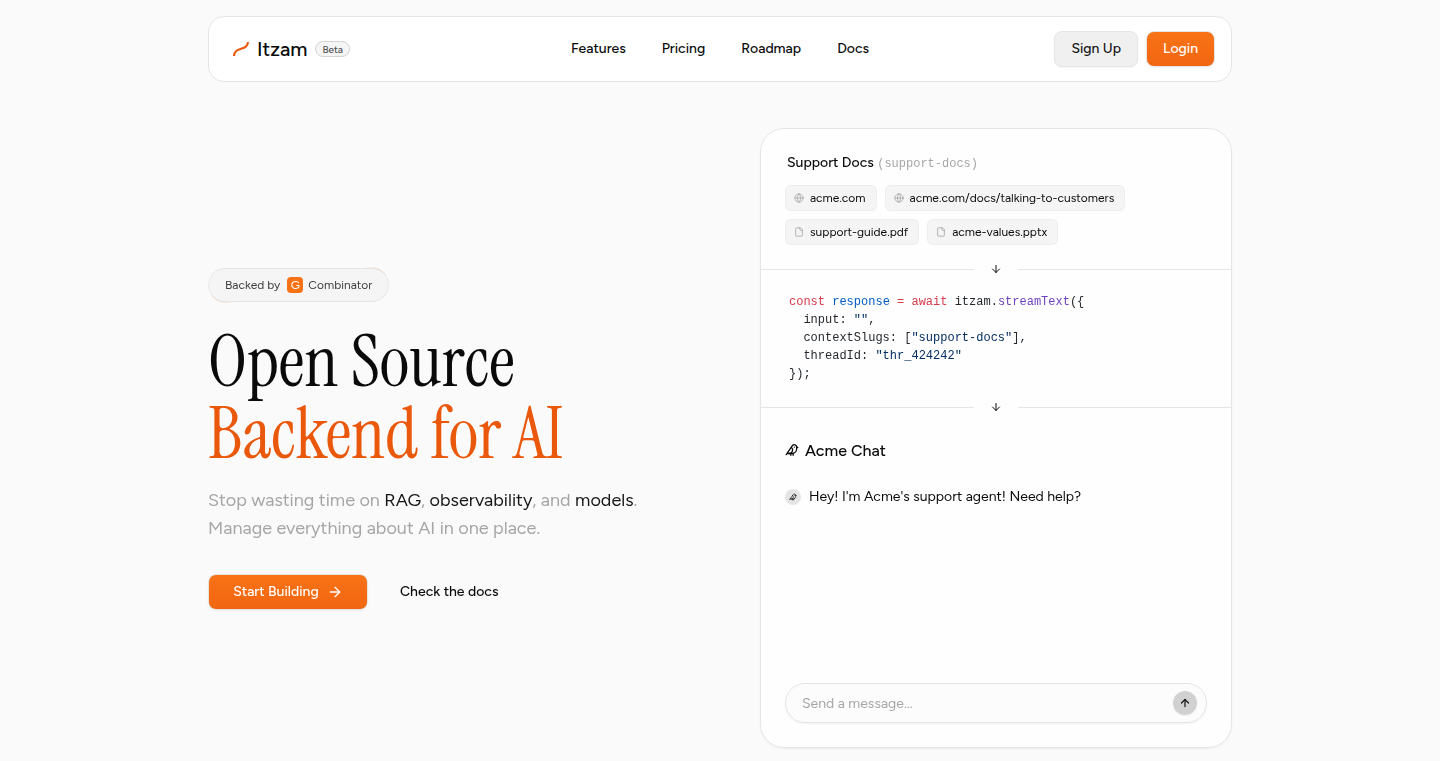Click the globe icon on acme.com chip
Viewport: 1440px width, 761px height.
click(799, 198)
